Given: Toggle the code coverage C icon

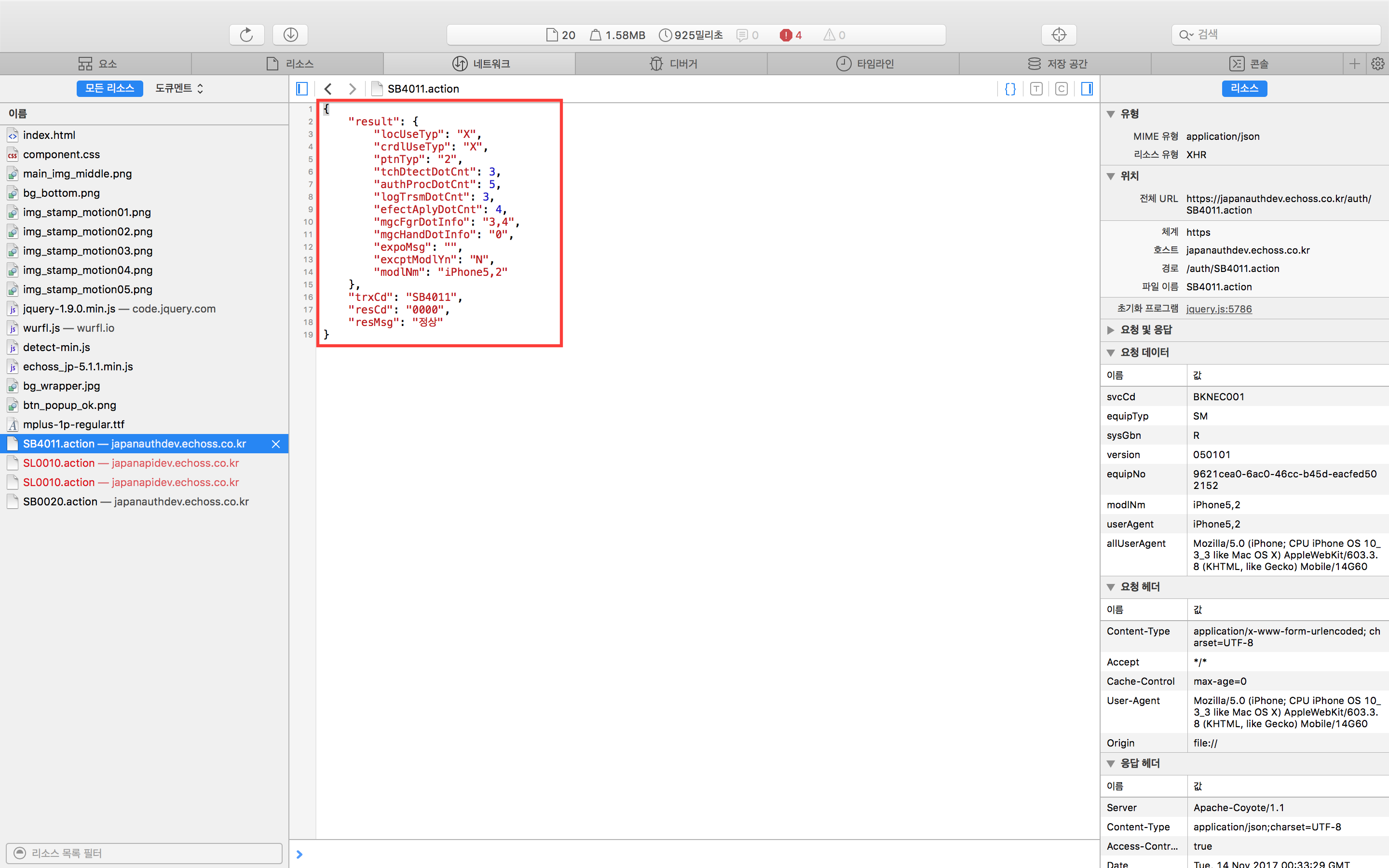Looking at the screenshot, I should coord(1061,88).
